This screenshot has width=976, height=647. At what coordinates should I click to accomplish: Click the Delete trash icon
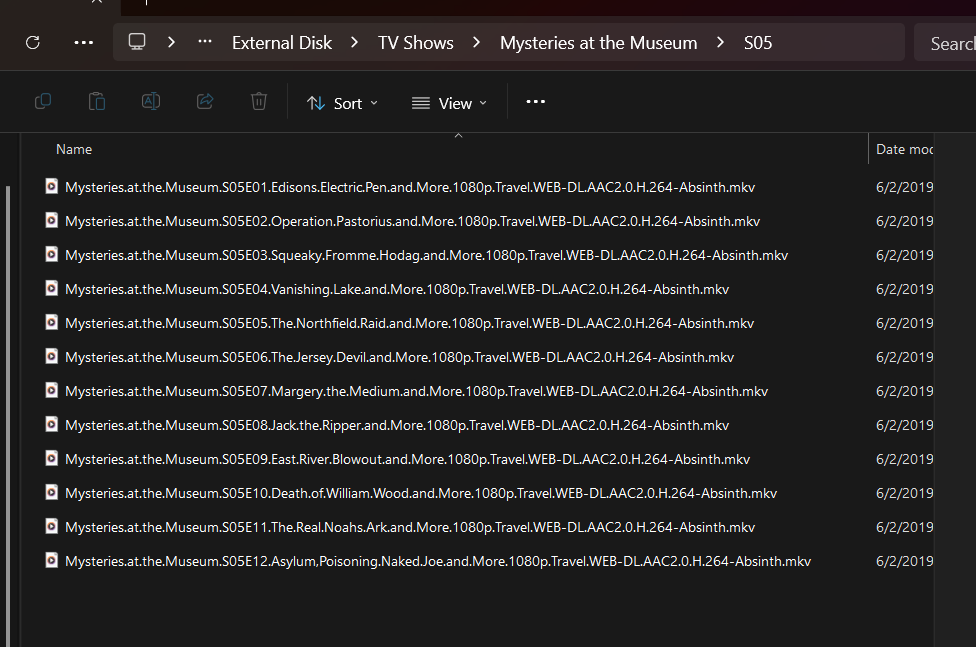[259, 102]
